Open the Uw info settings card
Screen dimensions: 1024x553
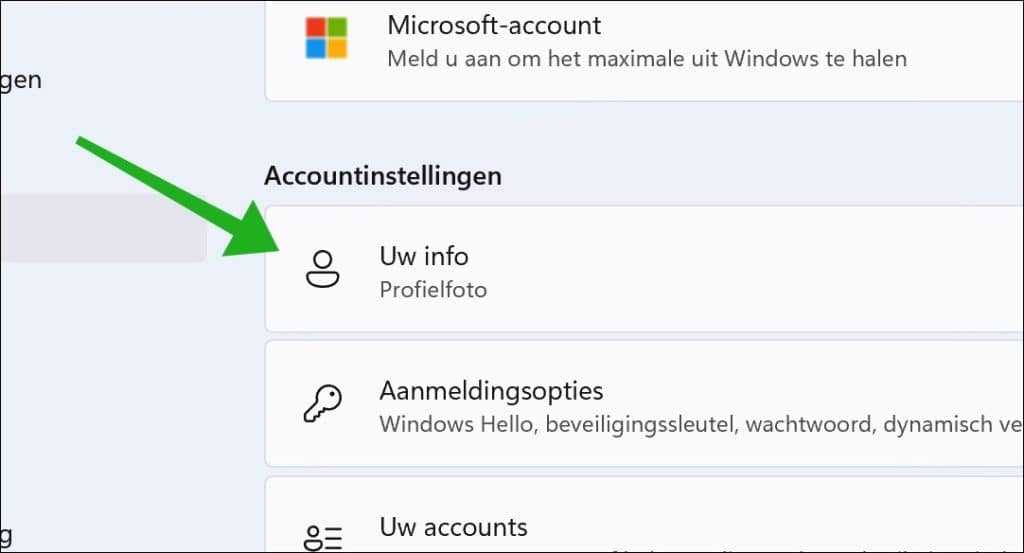click(644, 269)
